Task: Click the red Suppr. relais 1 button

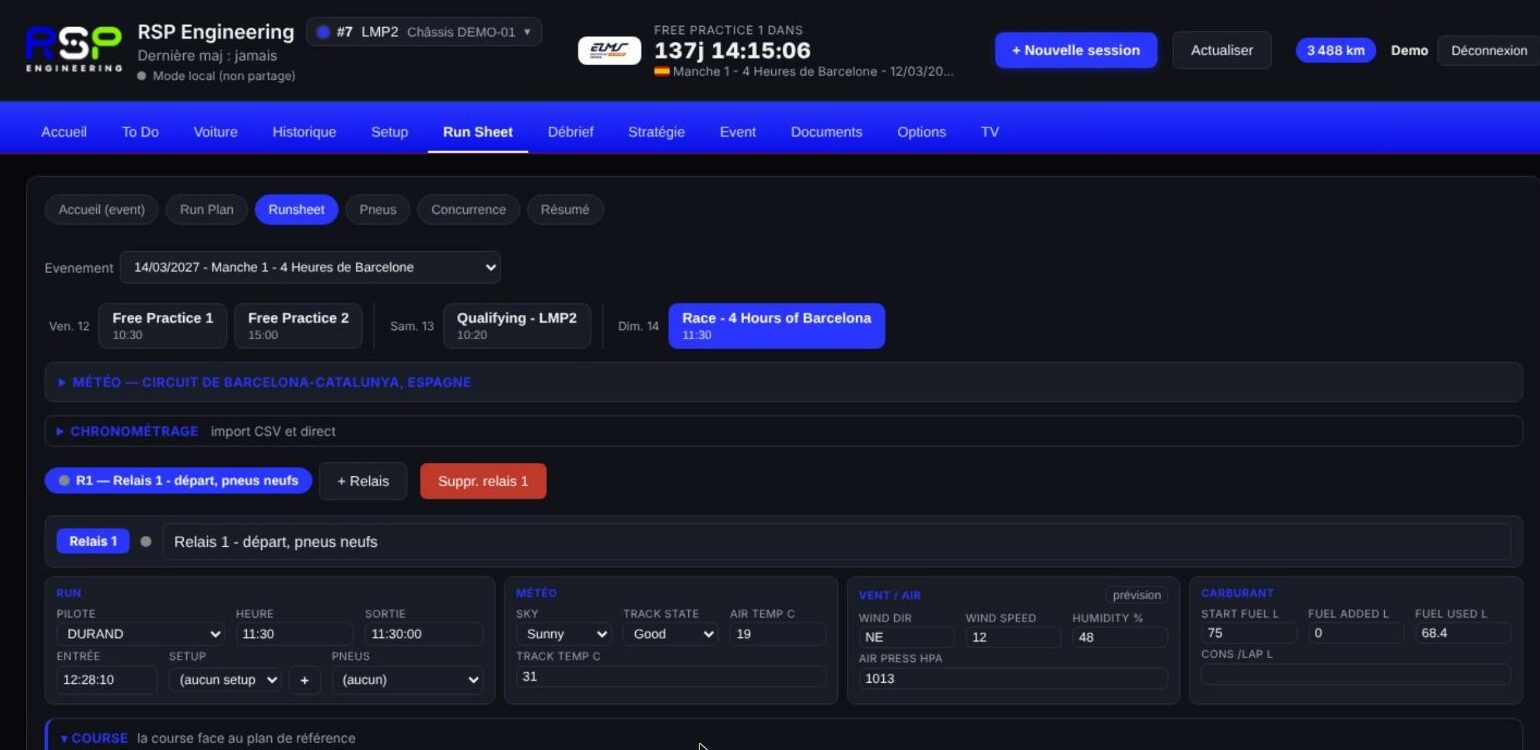Action: pyautogui.click(x=483, y=481)
